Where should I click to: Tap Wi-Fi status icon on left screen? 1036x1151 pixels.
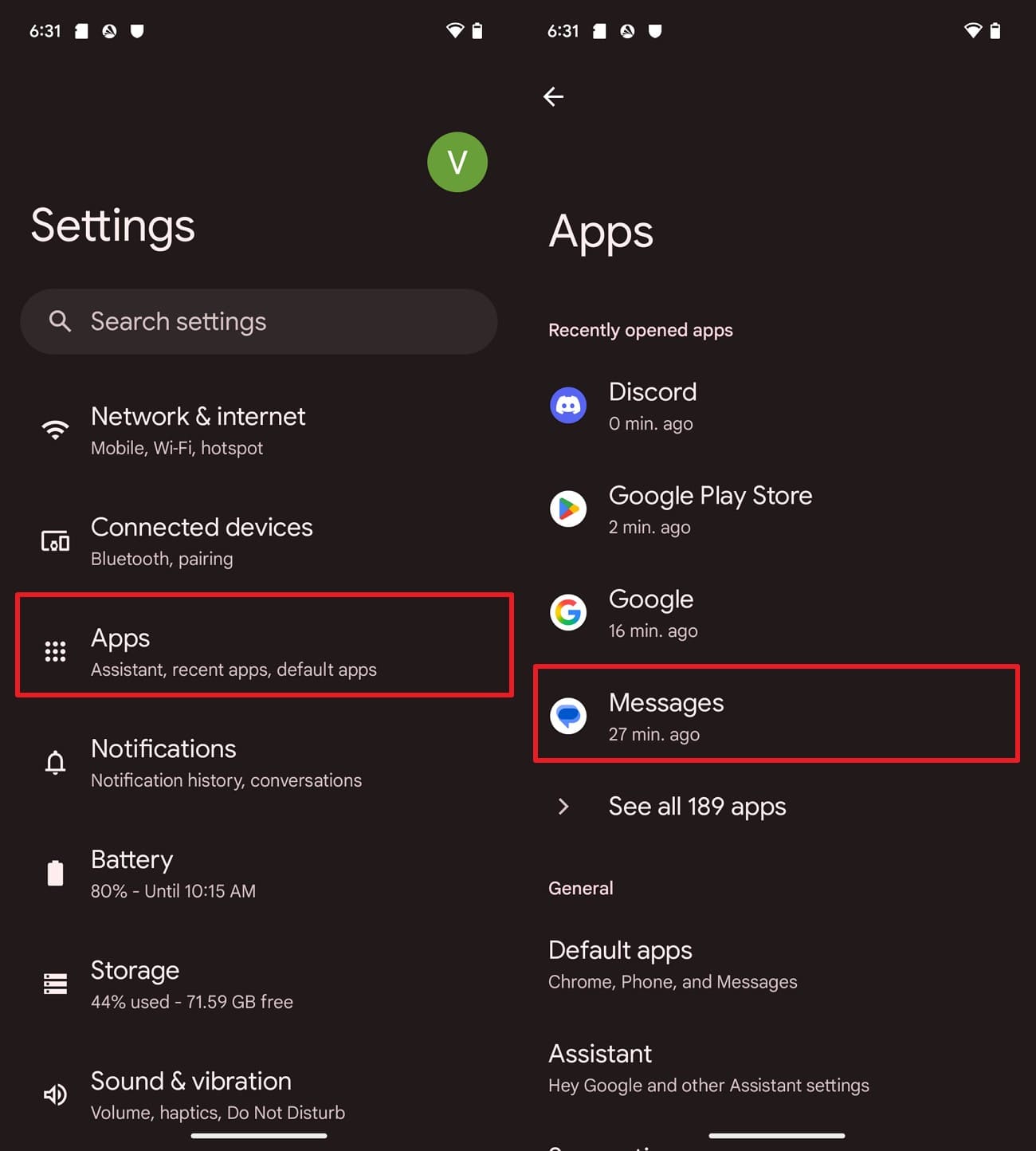tap(455, 31)
